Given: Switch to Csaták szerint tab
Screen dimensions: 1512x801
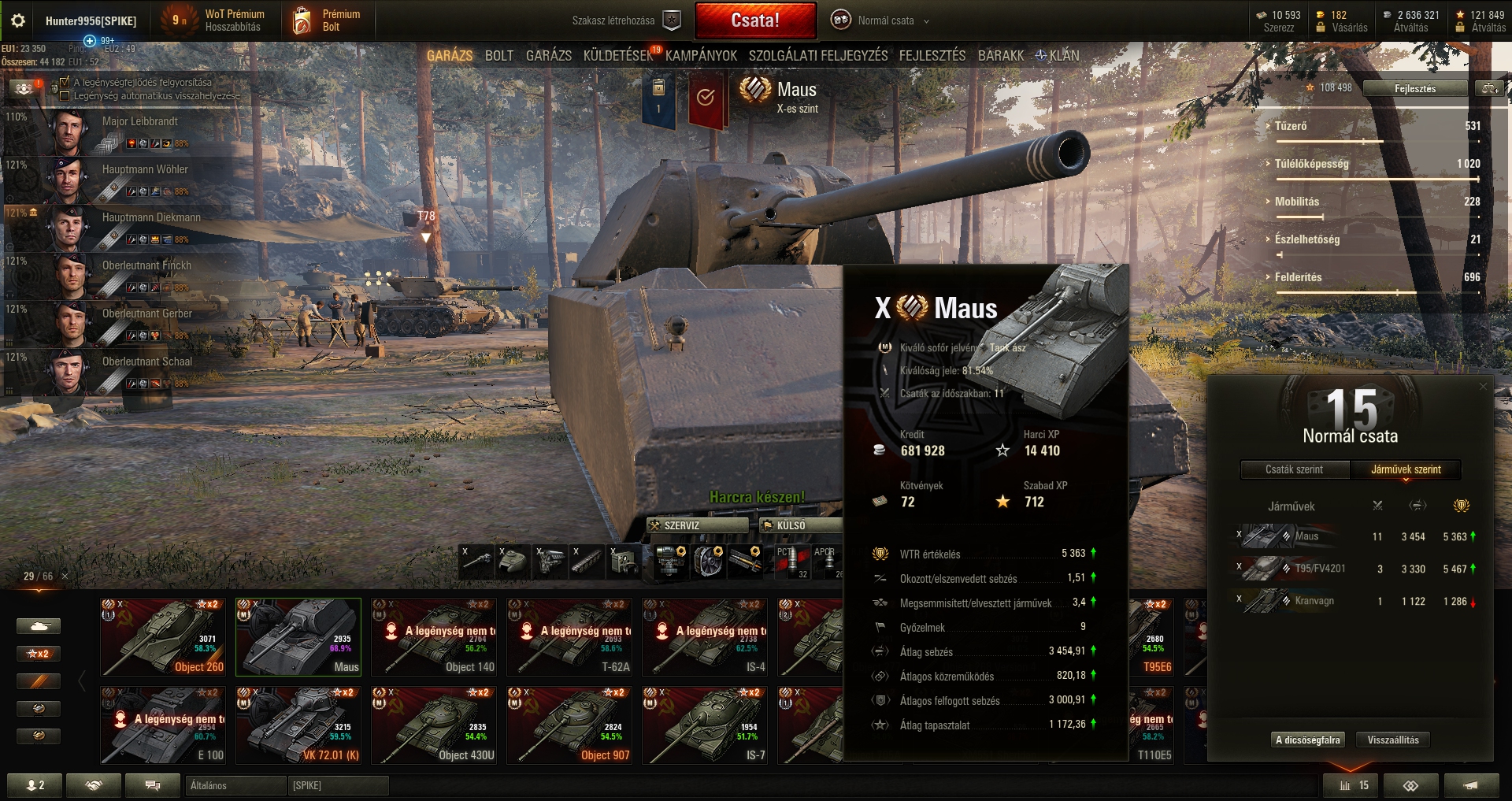Looking at the screenshot, I should pyautogui.click(x=1295, y=469).
